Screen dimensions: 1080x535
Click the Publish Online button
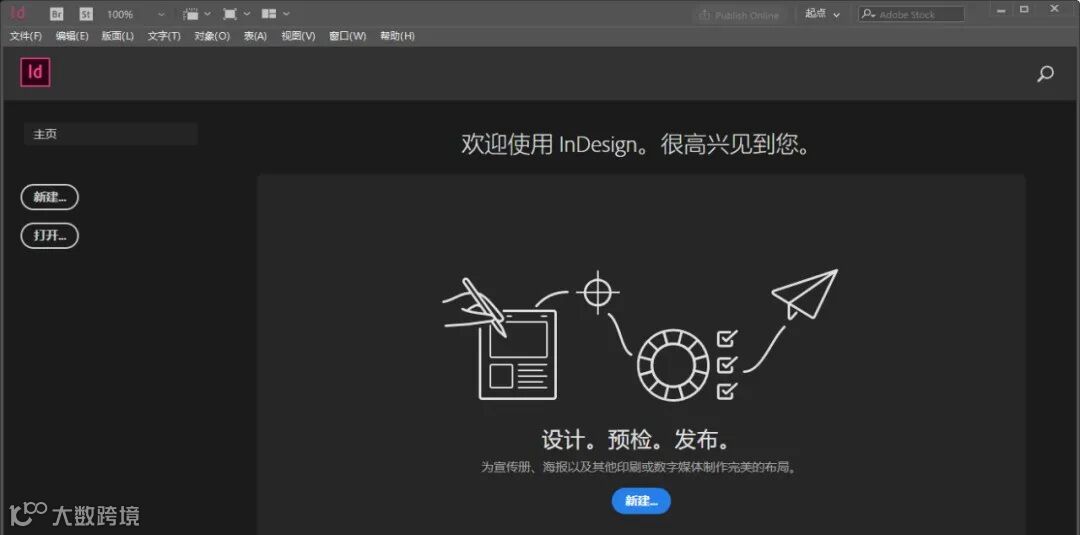tap(738, 14)
